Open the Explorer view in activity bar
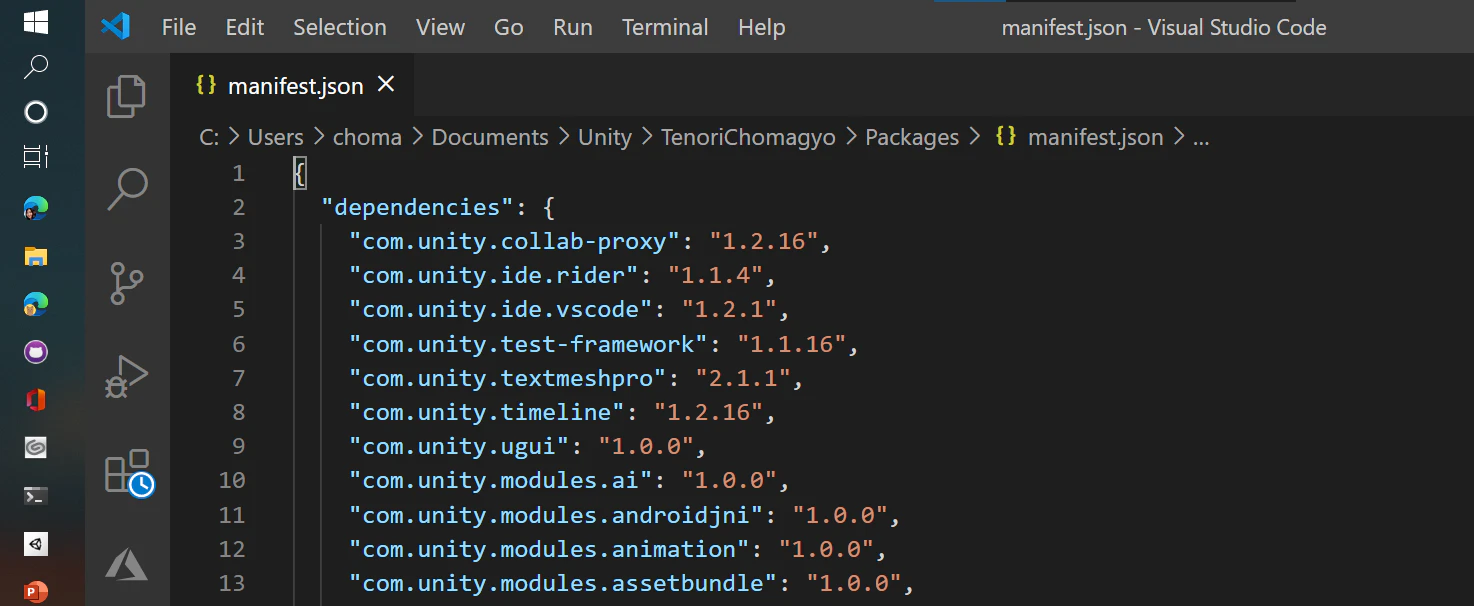Viewport: 1474px width, 606px height. (127, 96)
